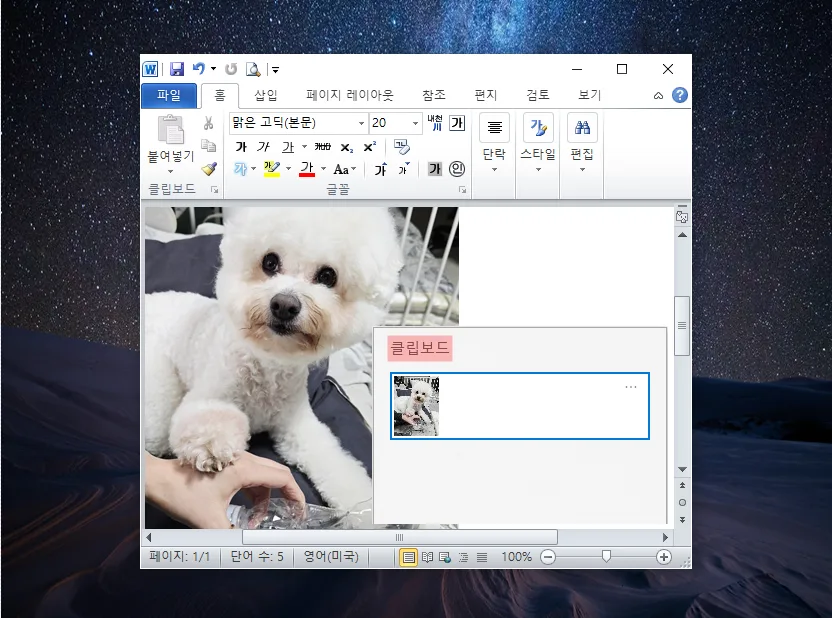
Task: Jump to next page double-arrow icon
Action: click(x=682, y=519)
